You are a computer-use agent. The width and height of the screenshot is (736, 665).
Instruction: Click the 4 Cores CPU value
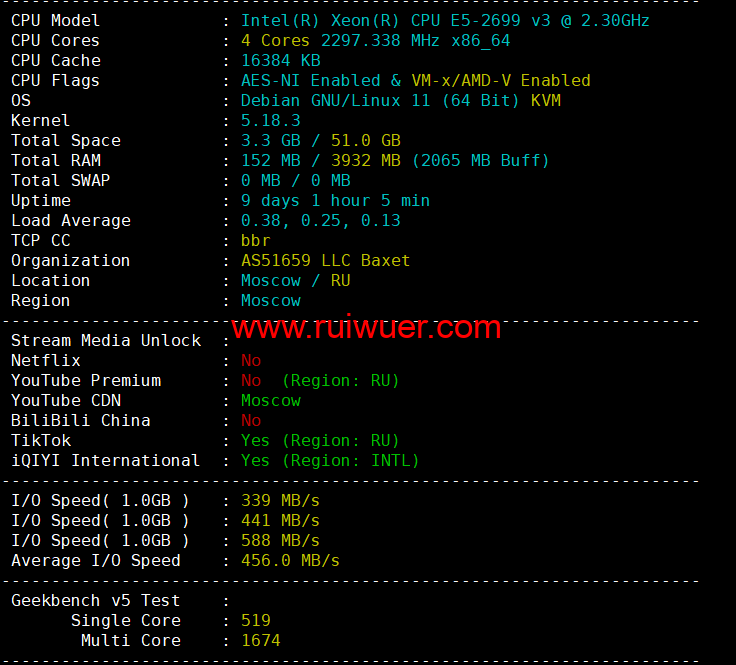pos(275,41)
